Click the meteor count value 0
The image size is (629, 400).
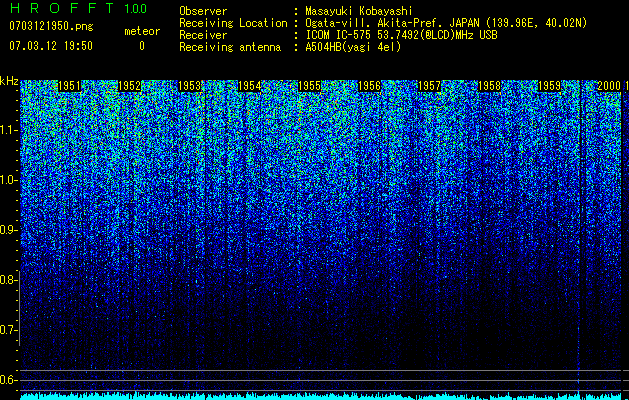click(142, 46)
